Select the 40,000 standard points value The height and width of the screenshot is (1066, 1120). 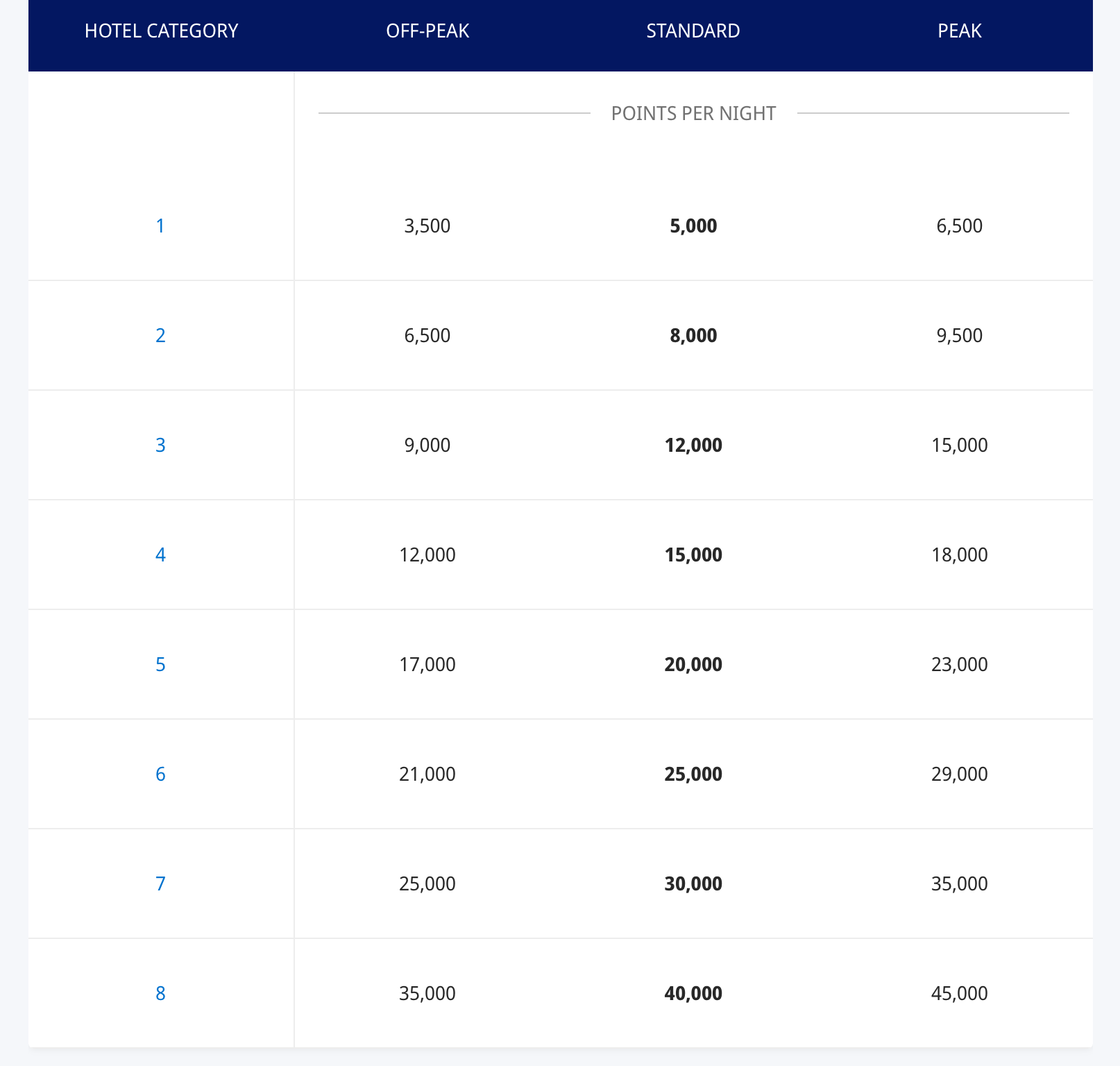pos(693,994)
